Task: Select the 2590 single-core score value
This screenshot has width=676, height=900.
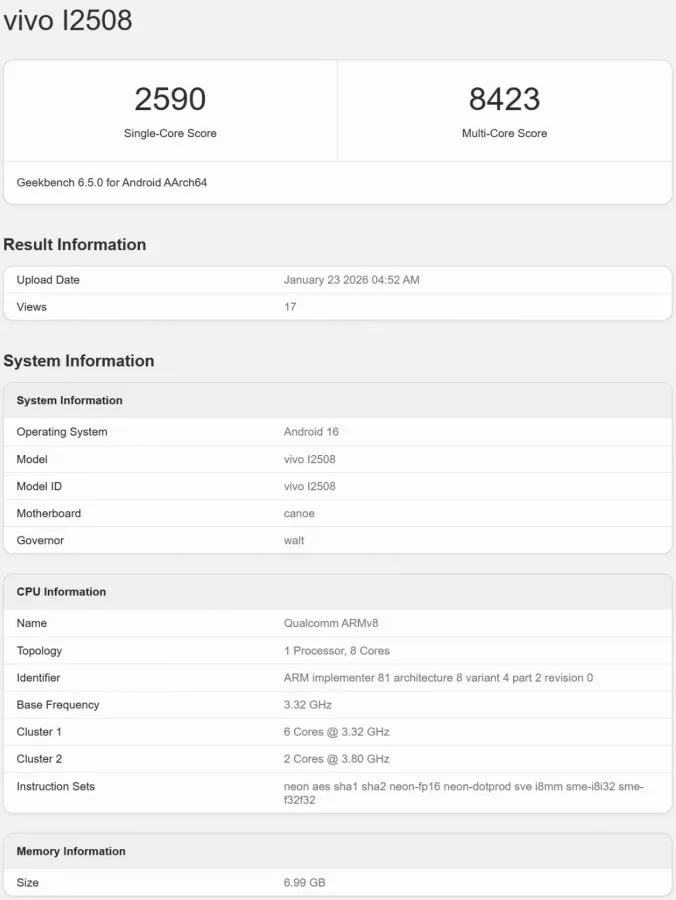Action: 170,99
